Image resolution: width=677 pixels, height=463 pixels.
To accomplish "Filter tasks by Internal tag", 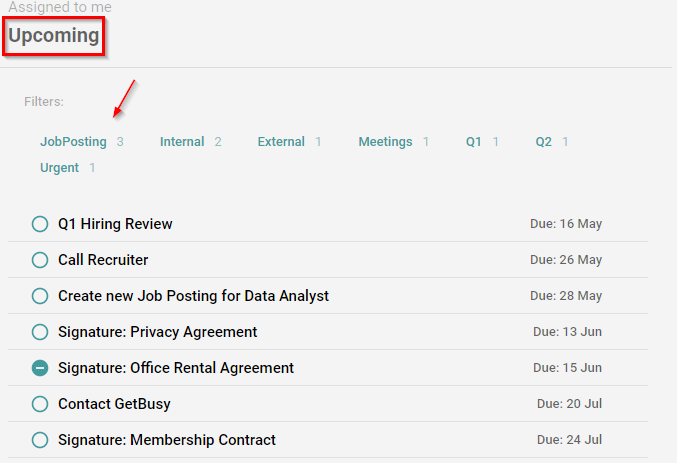I will pyautogui.click(x=182, y=142).
